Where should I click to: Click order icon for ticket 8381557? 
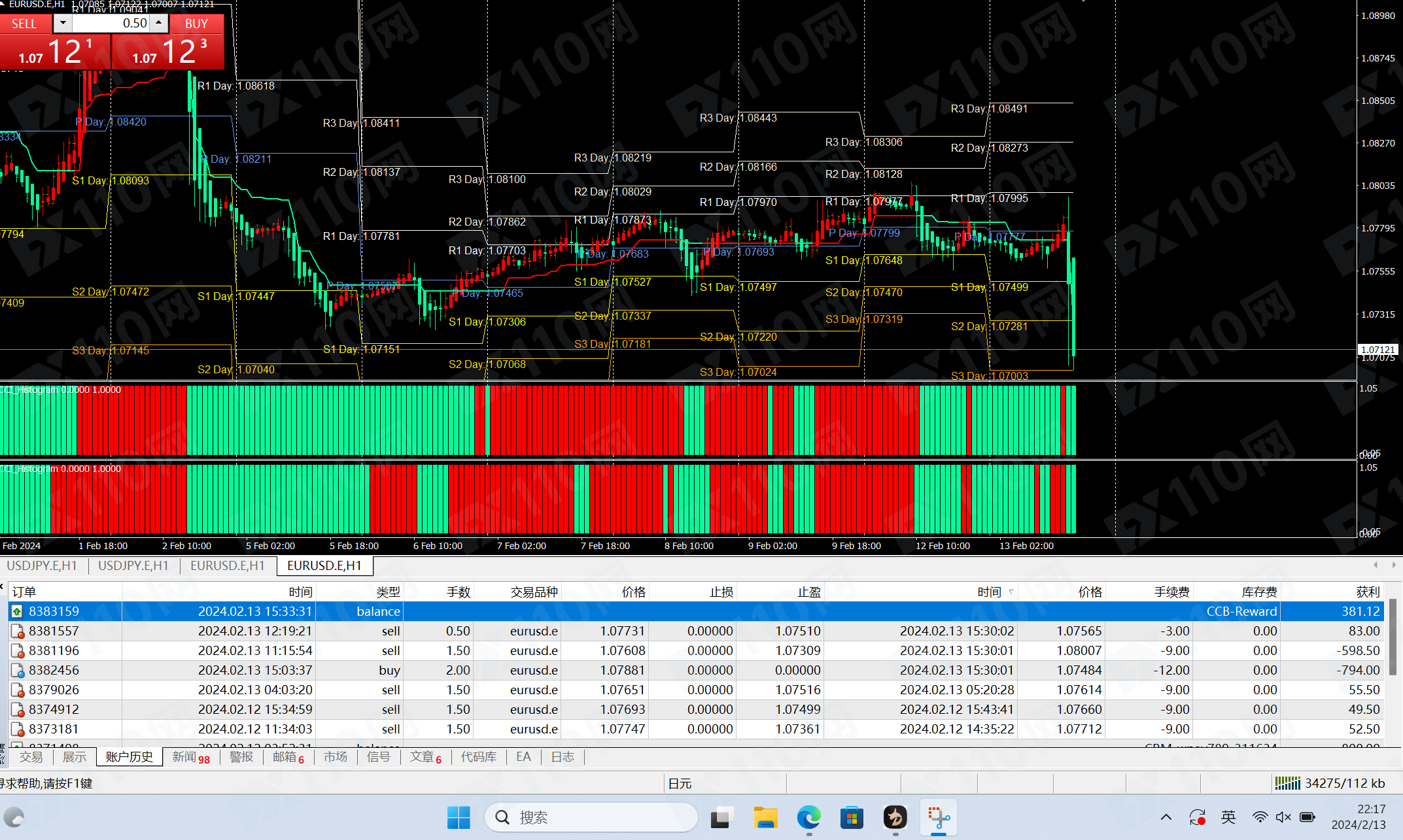[18, 631]
